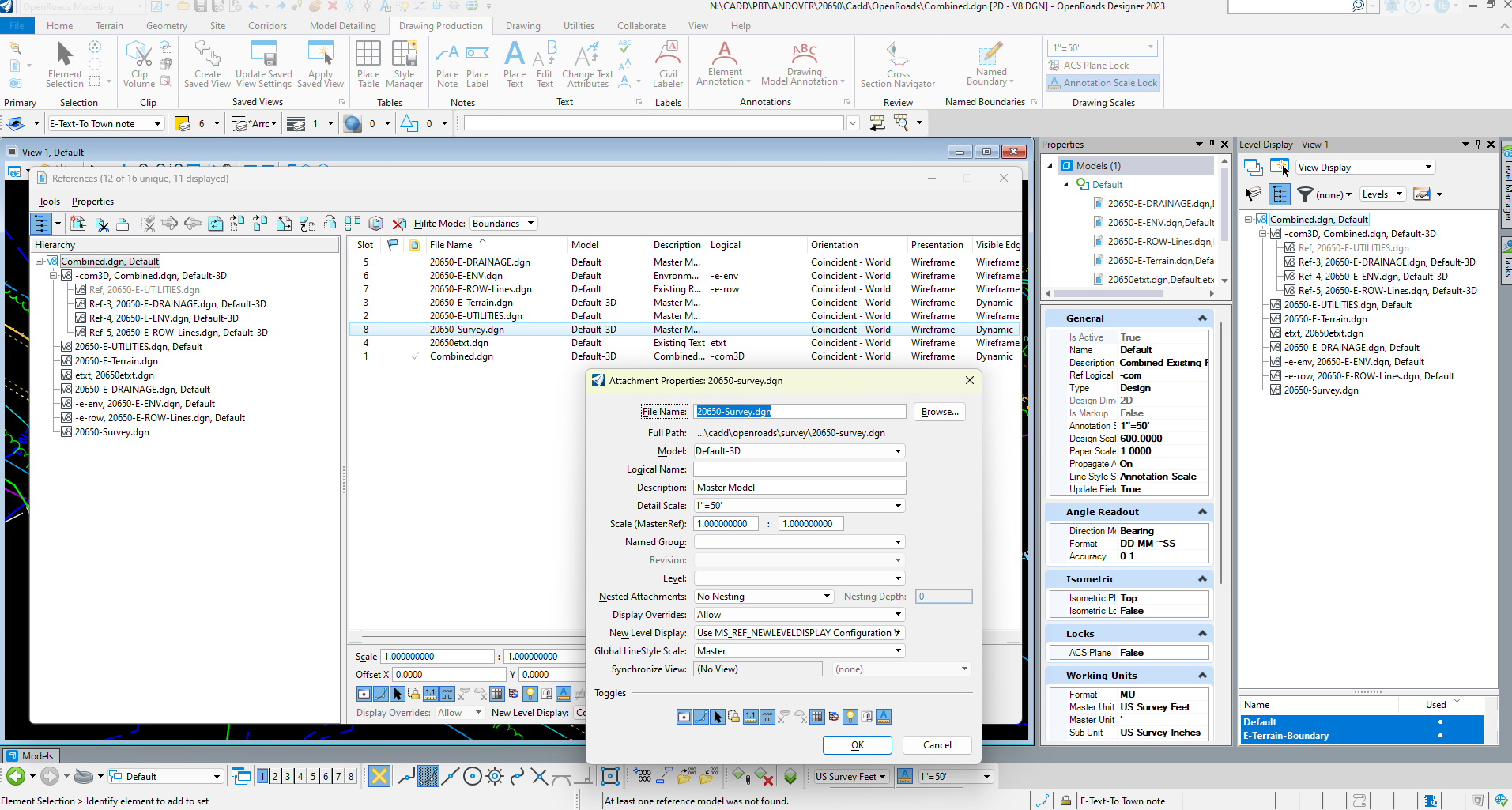Click the Edit Text tool
The image size is (1512, 810).
[544, 63]
